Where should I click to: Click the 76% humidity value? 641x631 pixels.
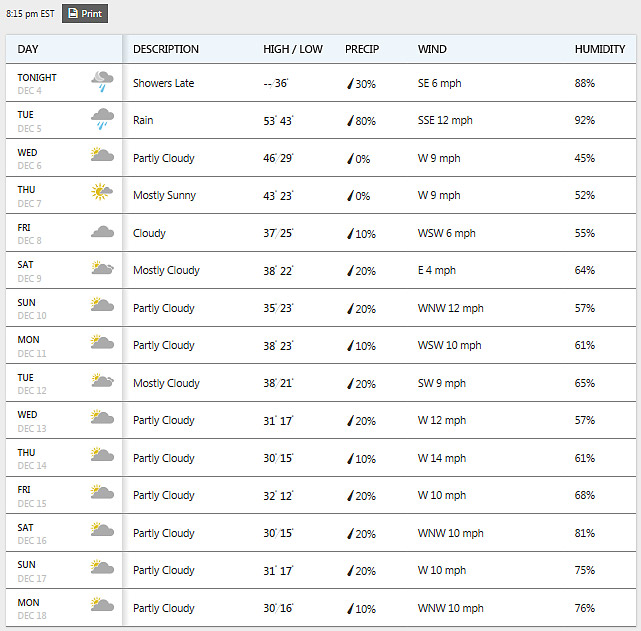coord(585,608)
